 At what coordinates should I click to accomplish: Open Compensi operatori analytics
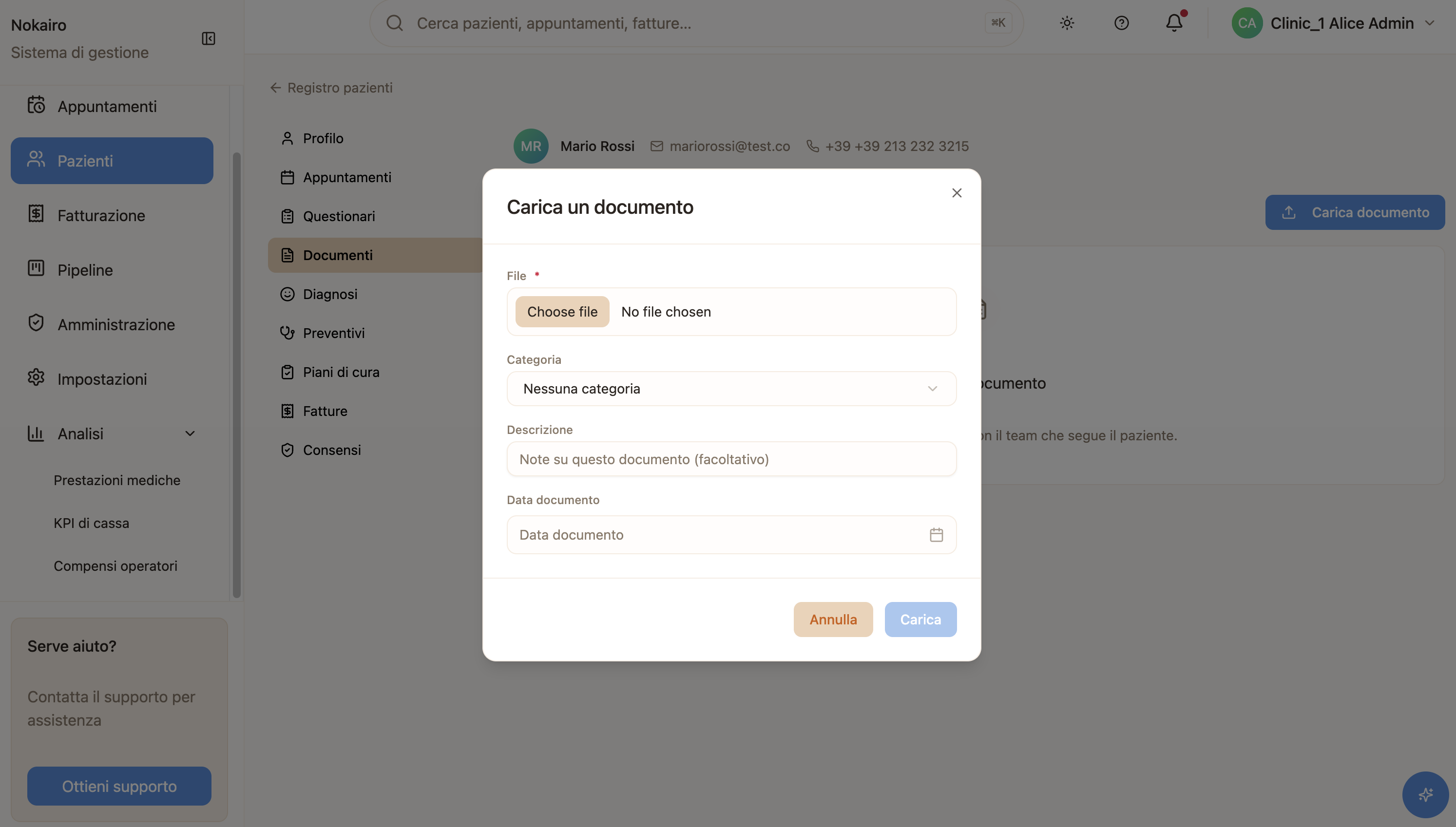[x=115, y=566]
